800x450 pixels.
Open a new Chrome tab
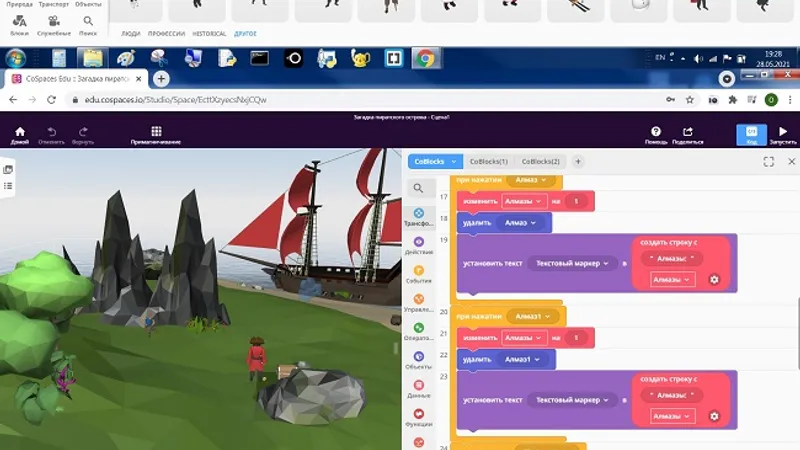pos(161,79)
